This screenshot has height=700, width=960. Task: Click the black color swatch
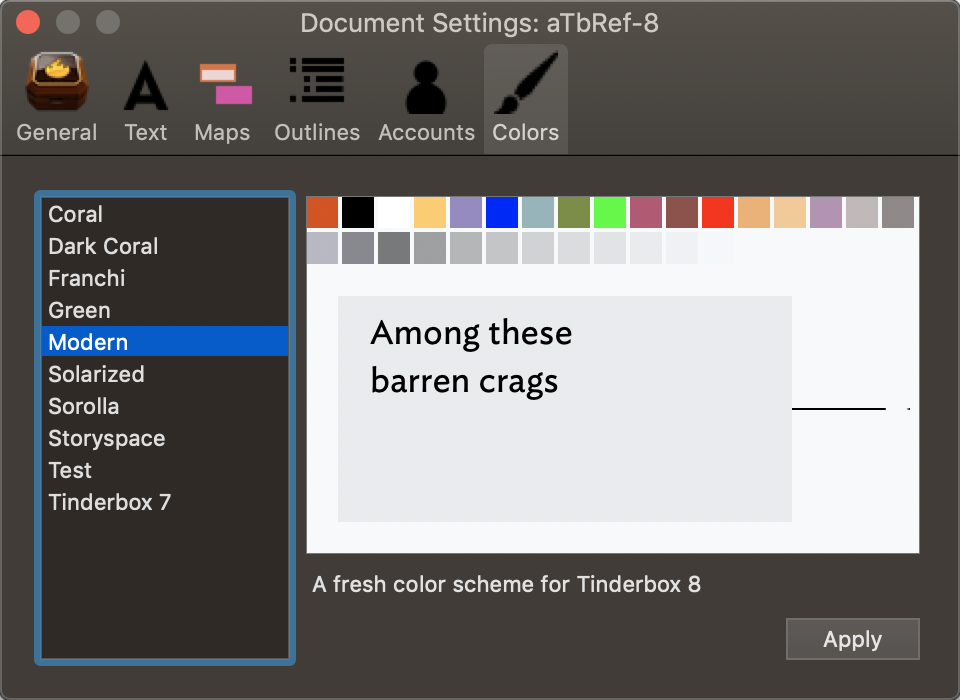358,213
